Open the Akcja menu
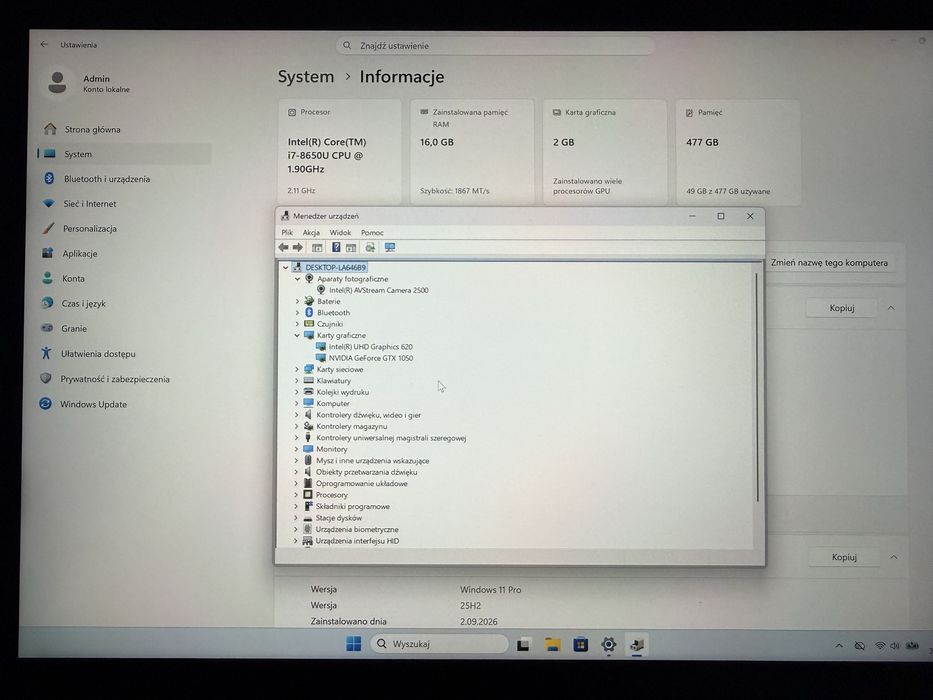This screenshot has height=700, width=933. (311, 232)
